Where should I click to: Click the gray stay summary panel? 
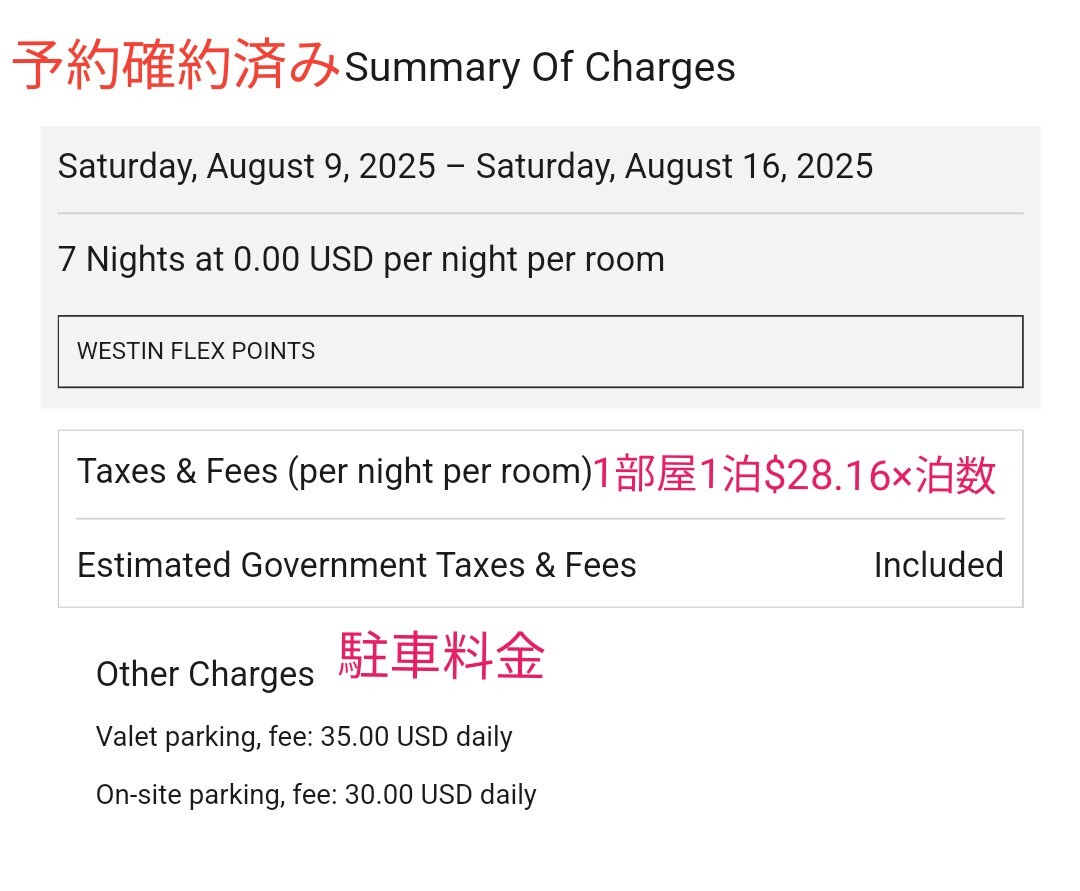coord(540,267)
